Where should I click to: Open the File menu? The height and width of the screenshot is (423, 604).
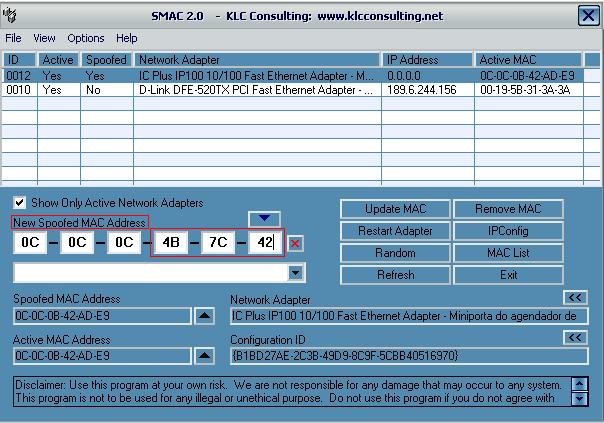tap(13, 38)
